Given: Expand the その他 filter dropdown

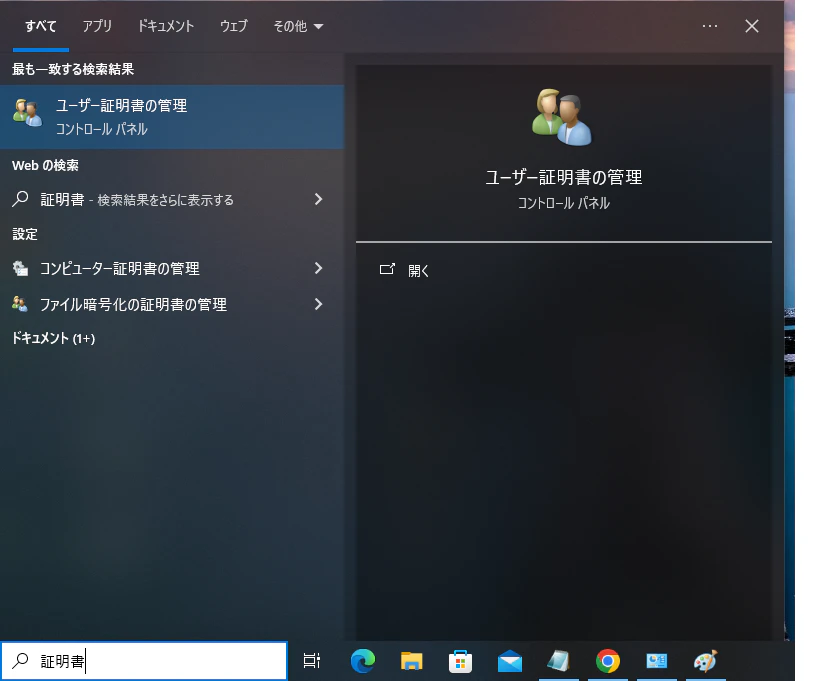Looking at the screenshot, I should tap(297, 27).
